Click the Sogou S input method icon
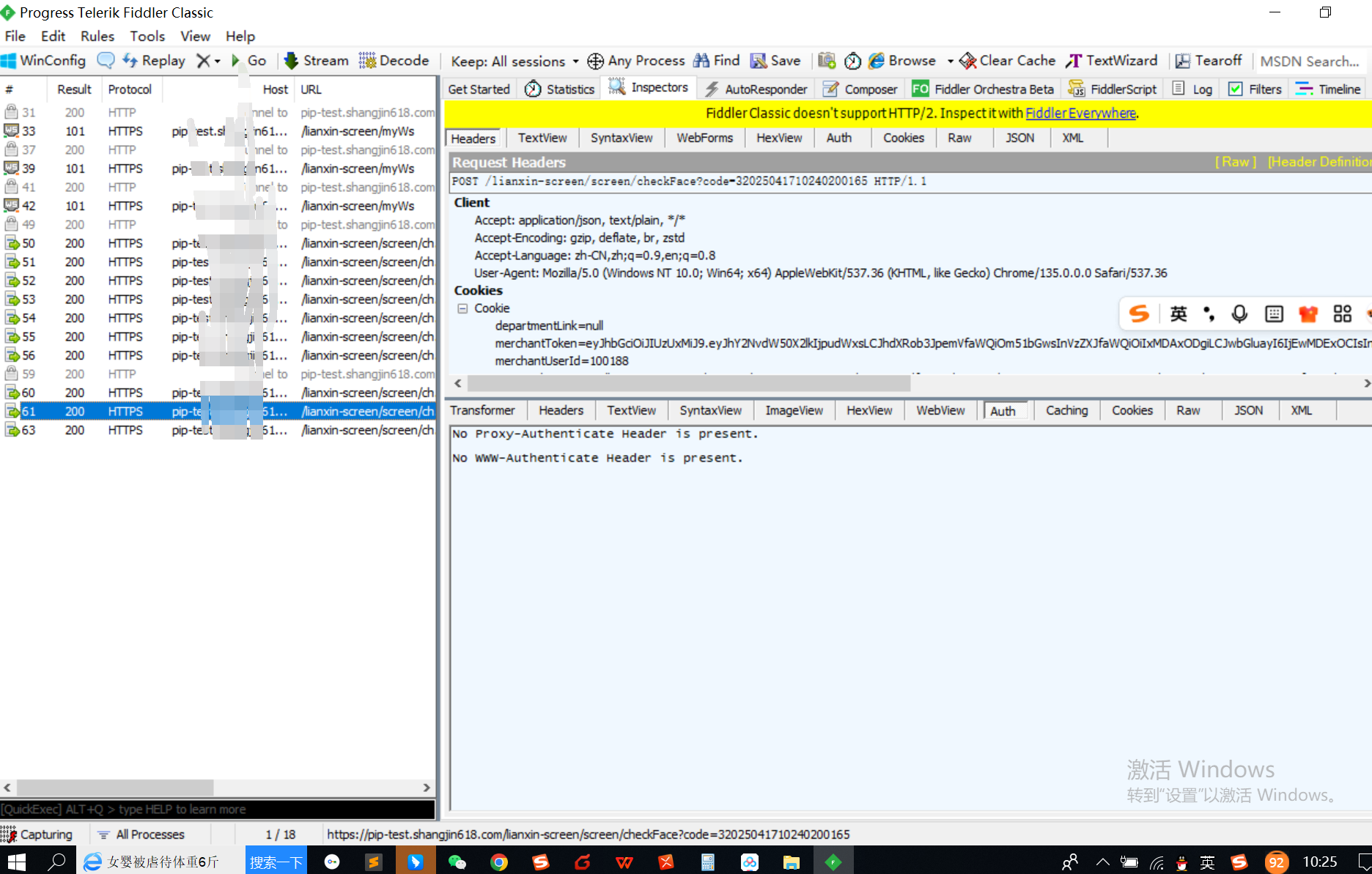This screenshot has height=874, width=1372. (1138, 314)
